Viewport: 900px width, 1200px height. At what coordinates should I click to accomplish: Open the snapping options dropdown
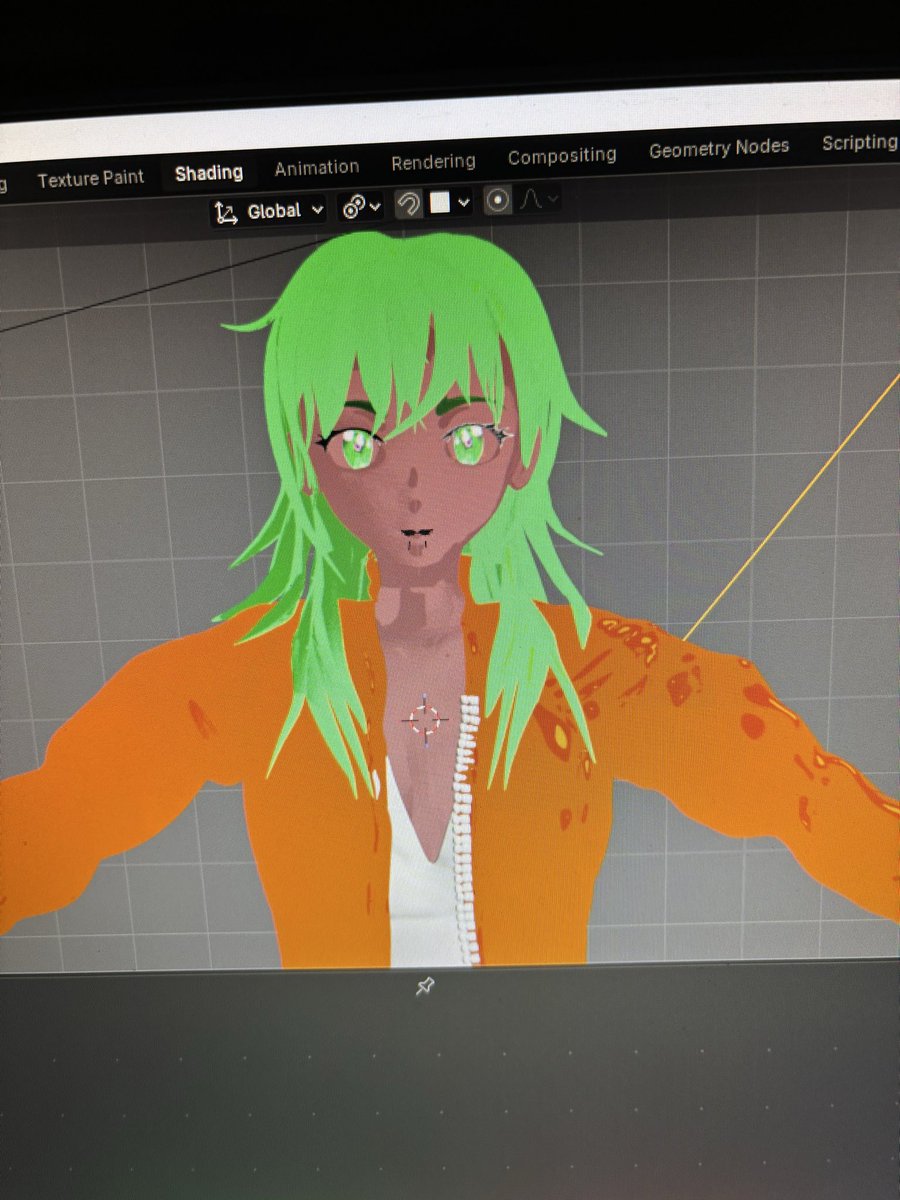pos(450,203)
